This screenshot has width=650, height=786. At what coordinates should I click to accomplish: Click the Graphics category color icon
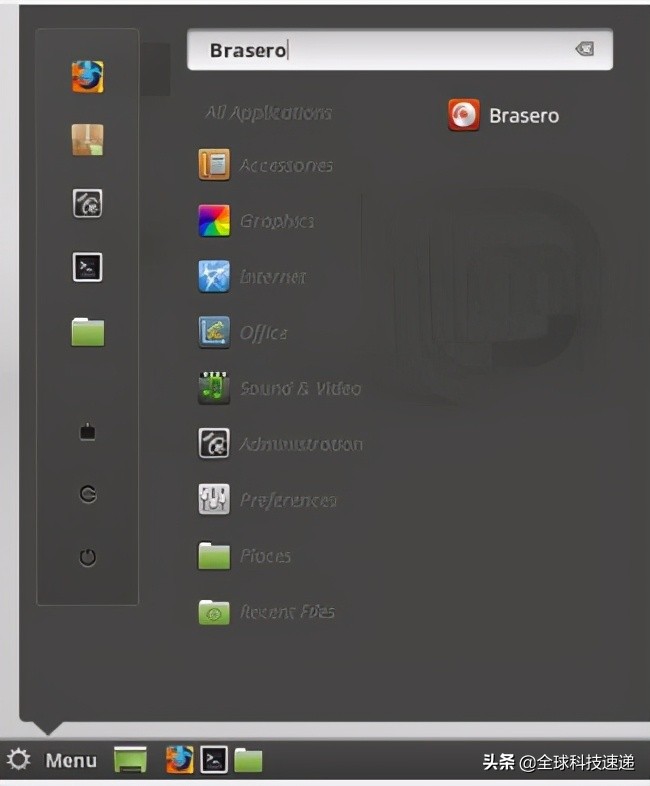[x=214, y=221]
